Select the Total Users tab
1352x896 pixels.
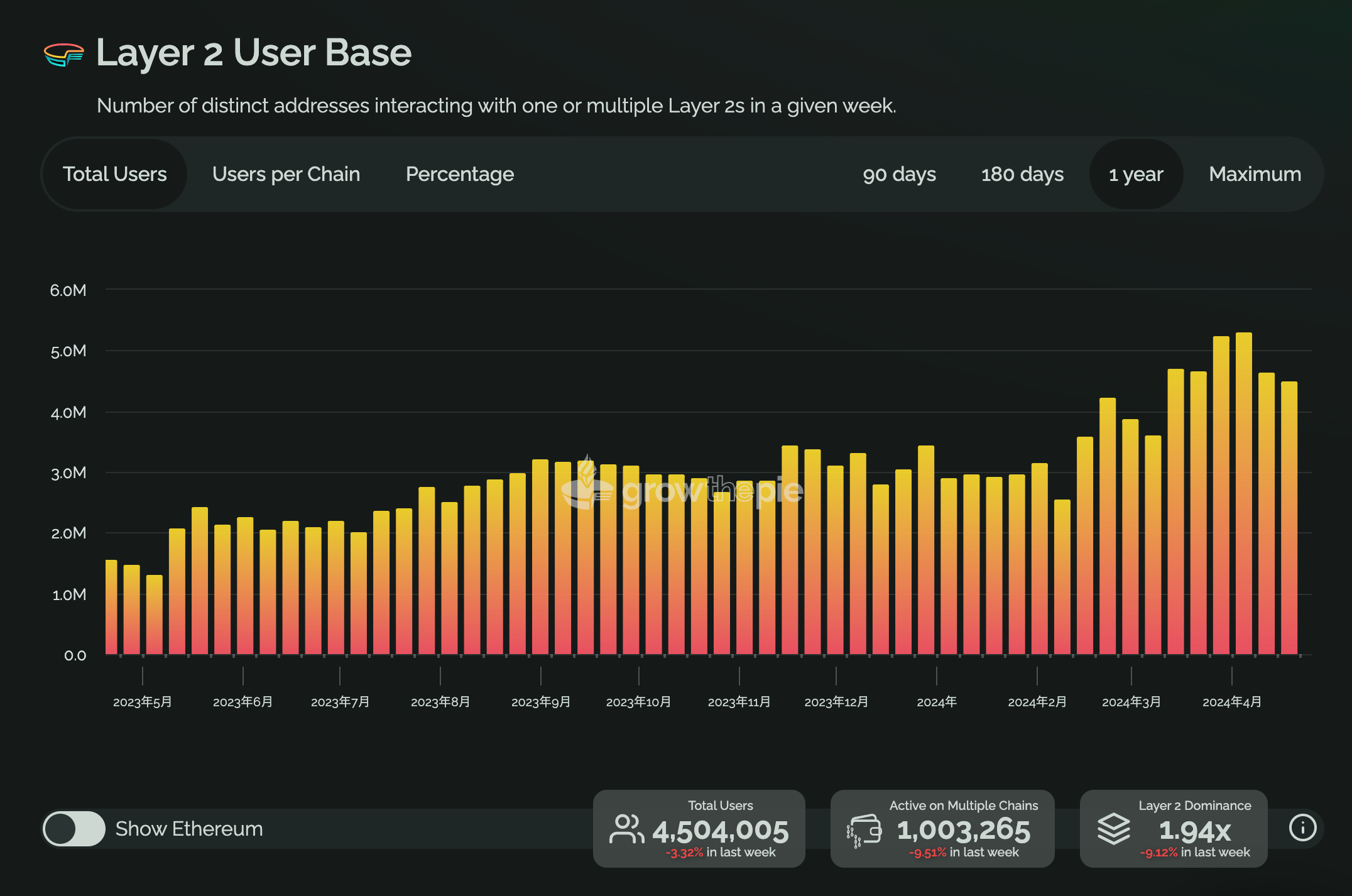(x=115, y=174)
